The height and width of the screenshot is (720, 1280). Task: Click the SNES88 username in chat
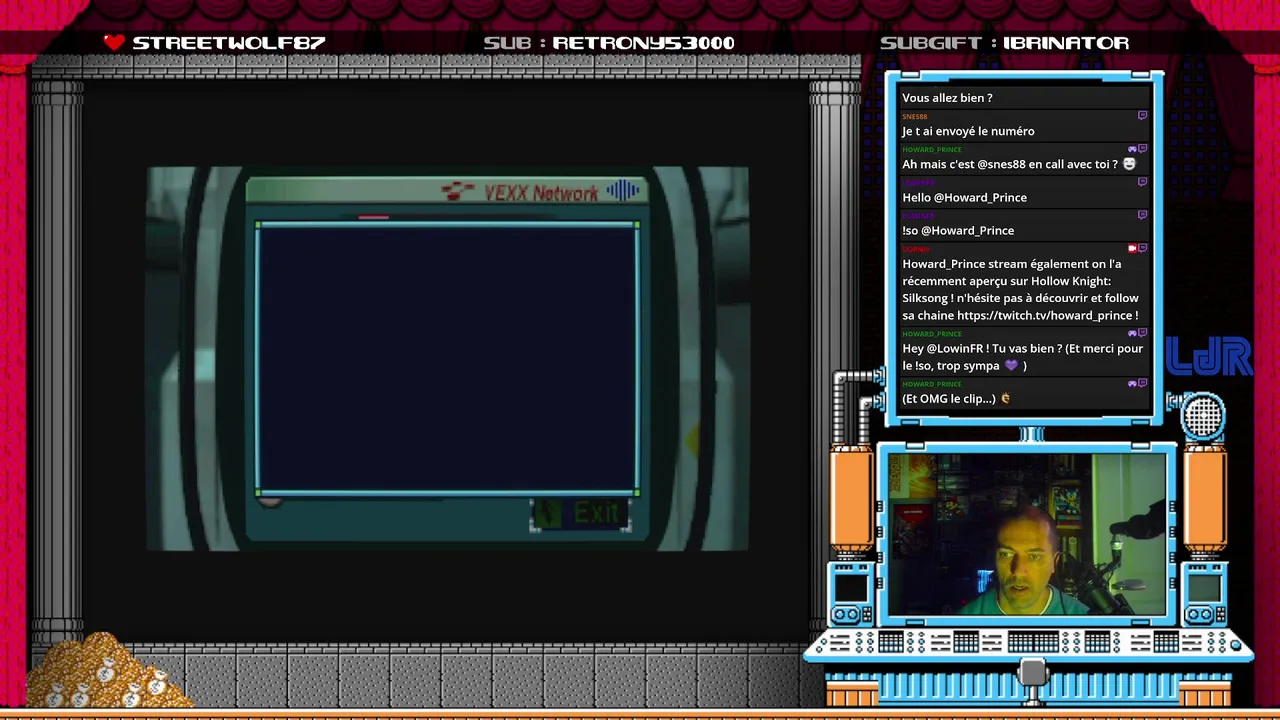click(x=914, y=116)
